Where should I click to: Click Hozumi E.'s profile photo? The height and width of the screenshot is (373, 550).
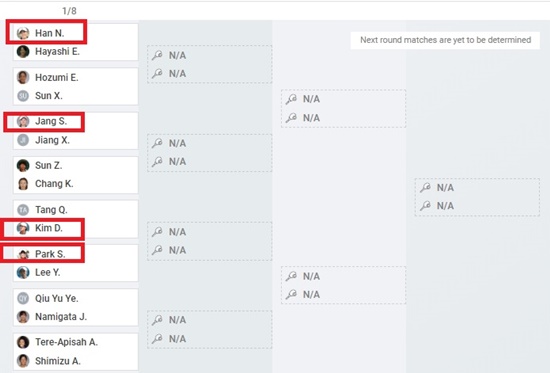23,78
